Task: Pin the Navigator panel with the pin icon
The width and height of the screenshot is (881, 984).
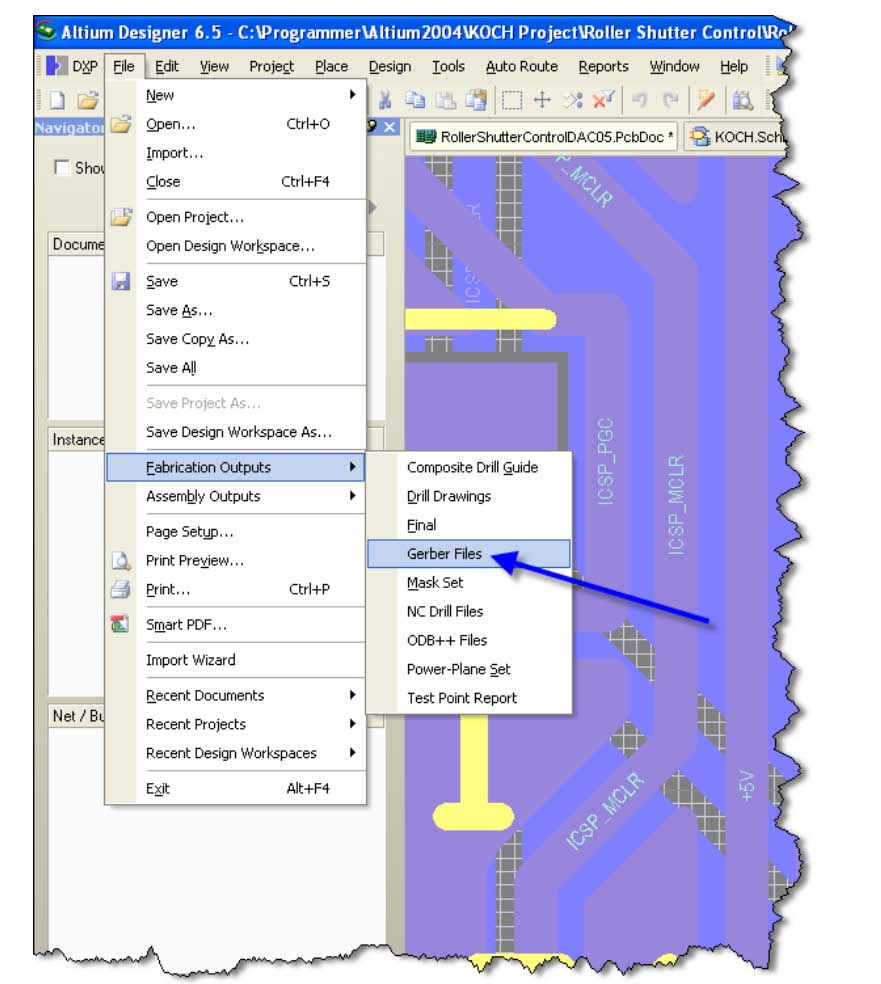Action: 370,127
